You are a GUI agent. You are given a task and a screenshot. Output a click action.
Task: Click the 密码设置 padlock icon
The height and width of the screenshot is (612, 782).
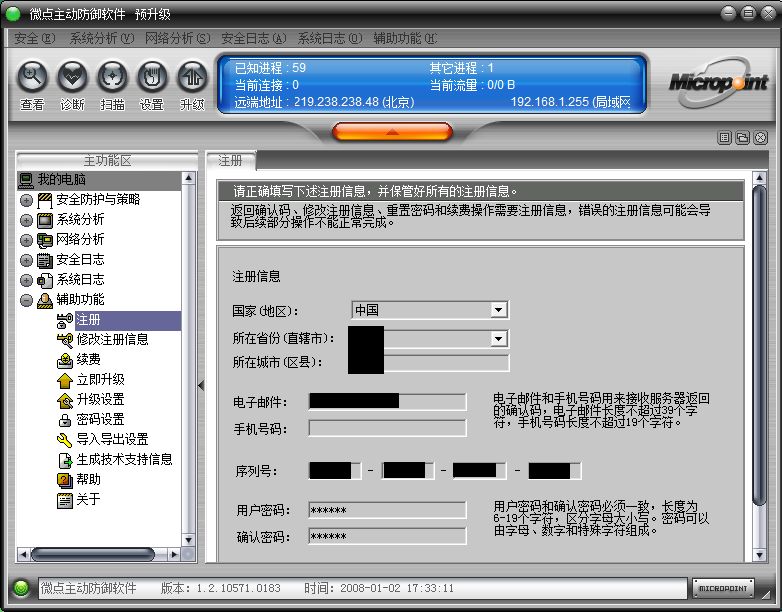65,420
